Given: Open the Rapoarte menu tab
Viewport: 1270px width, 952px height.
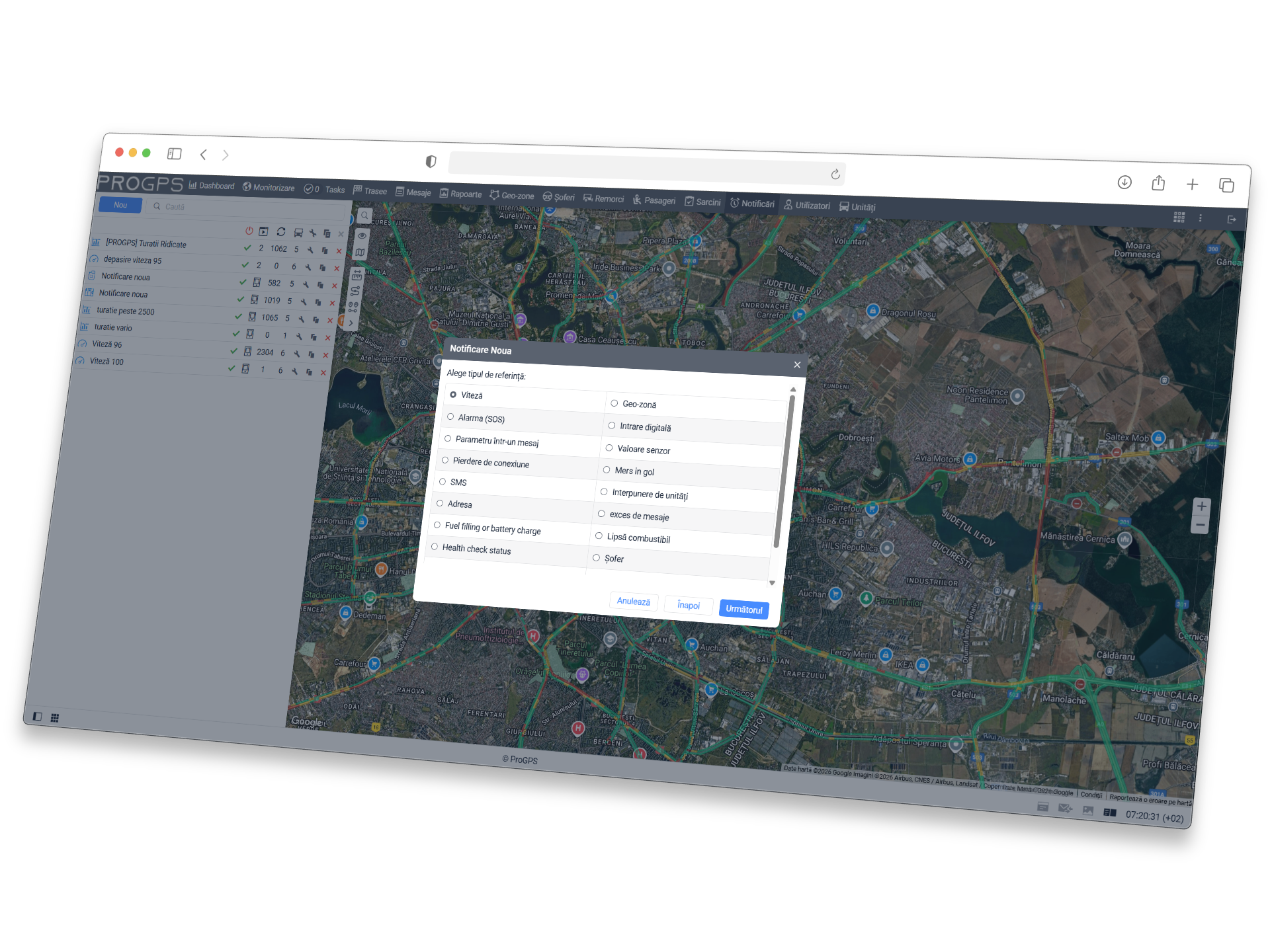Looking at the screenshot, I should pyautogui.click(x=461, y=194).
